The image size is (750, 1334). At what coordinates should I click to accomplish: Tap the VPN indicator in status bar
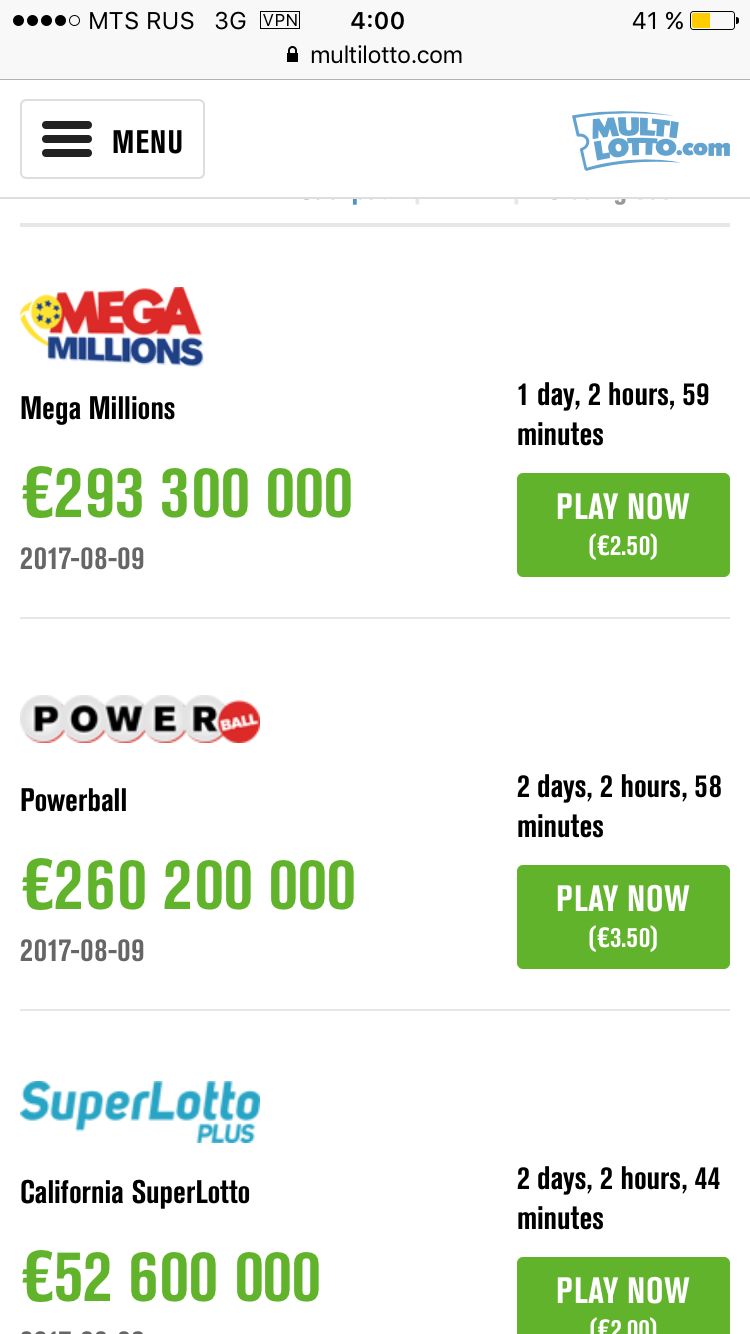(x=279, y=20)
